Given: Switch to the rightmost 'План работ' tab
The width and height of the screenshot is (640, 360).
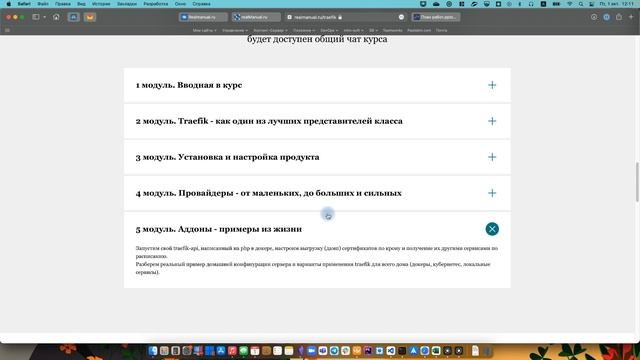Looking at the screenshot, I should (436, 17).
